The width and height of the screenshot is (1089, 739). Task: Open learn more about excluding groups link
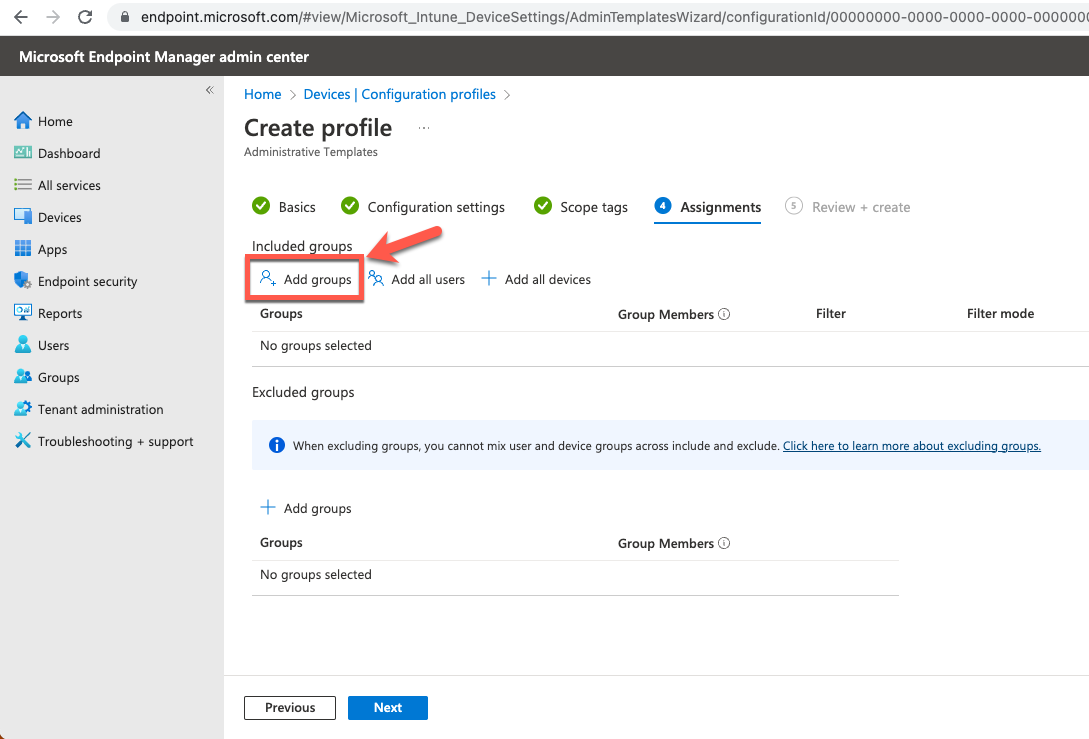(x=911, y=446)
